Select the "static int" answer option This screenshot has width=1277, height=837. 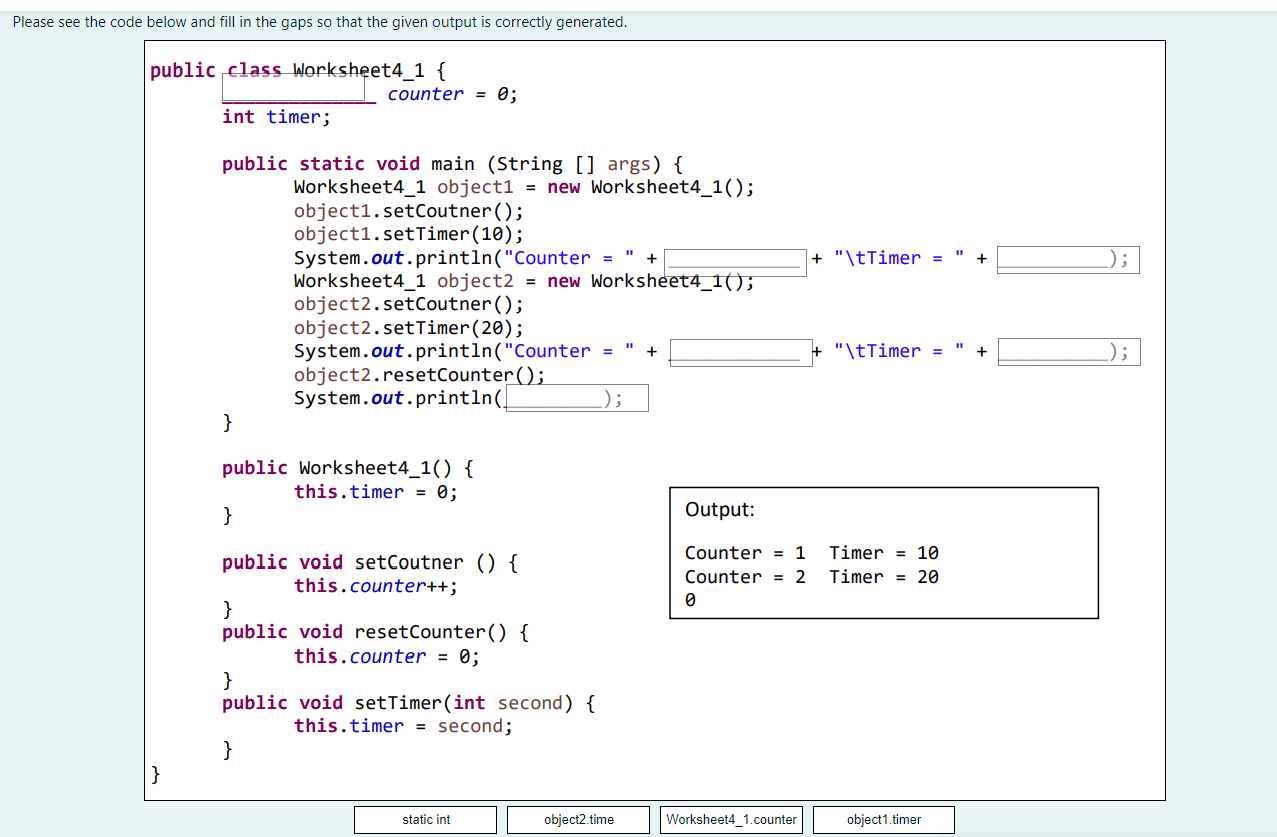pos(424,819)
